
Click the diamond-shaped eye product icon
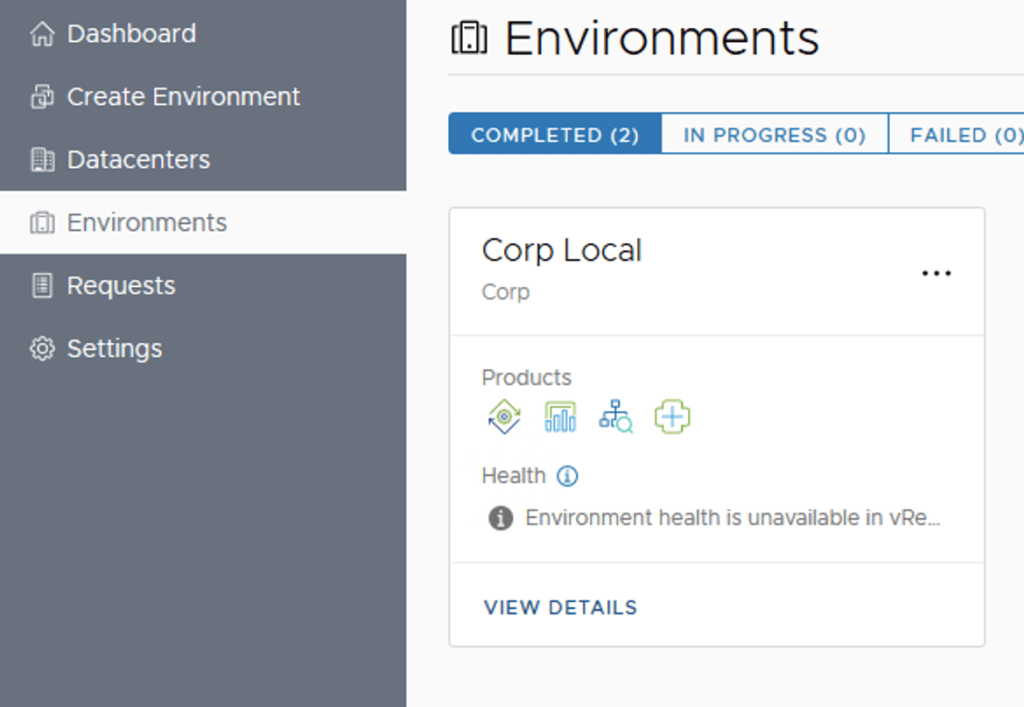point(504,417)
